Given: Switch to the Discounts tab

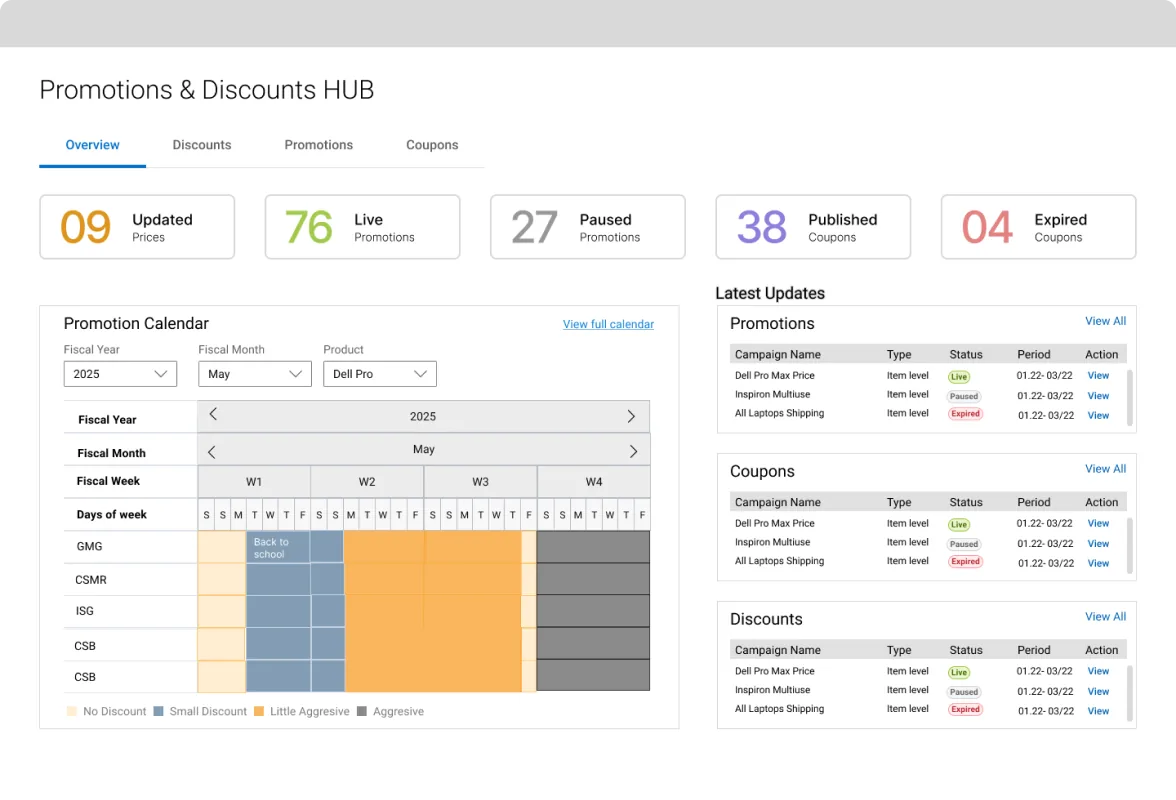Looking at the screenshot, I should [202, 145].
